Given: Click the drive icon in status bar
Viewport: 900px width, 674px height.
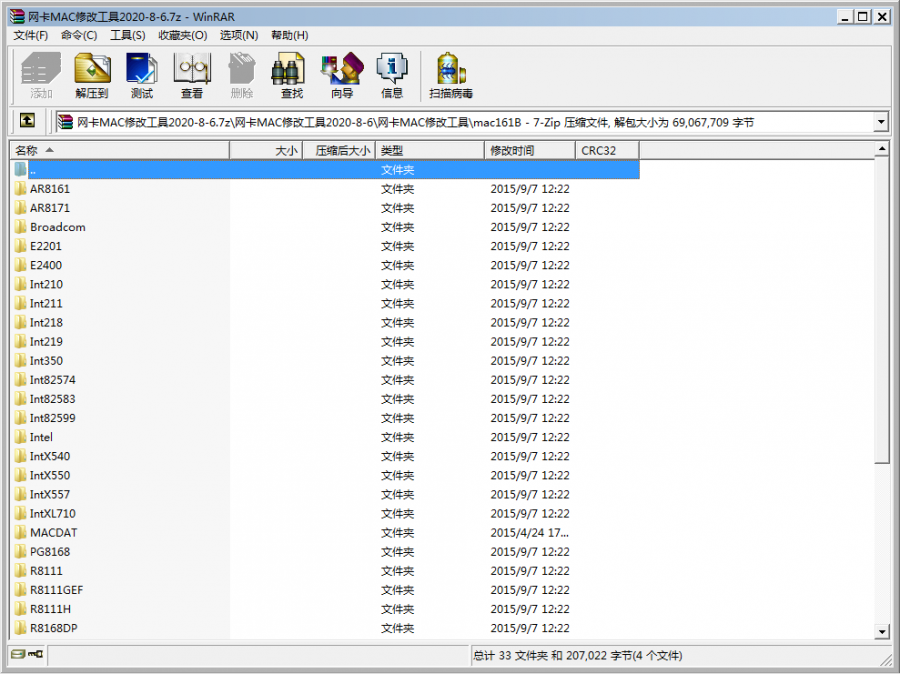Looking at the screenshot, I should point(18,654).
